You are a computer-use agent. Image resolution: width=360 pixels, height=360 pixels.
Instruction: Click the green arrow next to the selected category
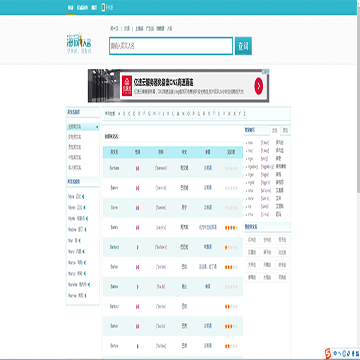pos(97,127)
